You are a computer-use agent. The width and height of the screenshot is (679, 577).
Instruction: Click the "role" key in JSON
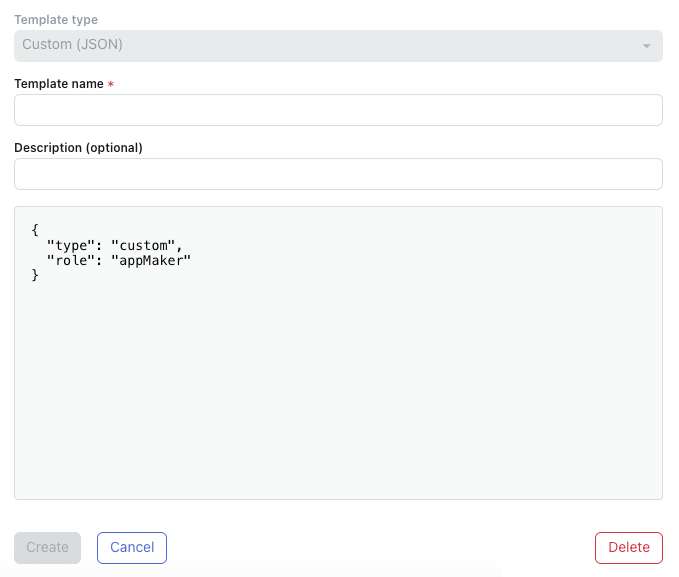tap(72, 260)
